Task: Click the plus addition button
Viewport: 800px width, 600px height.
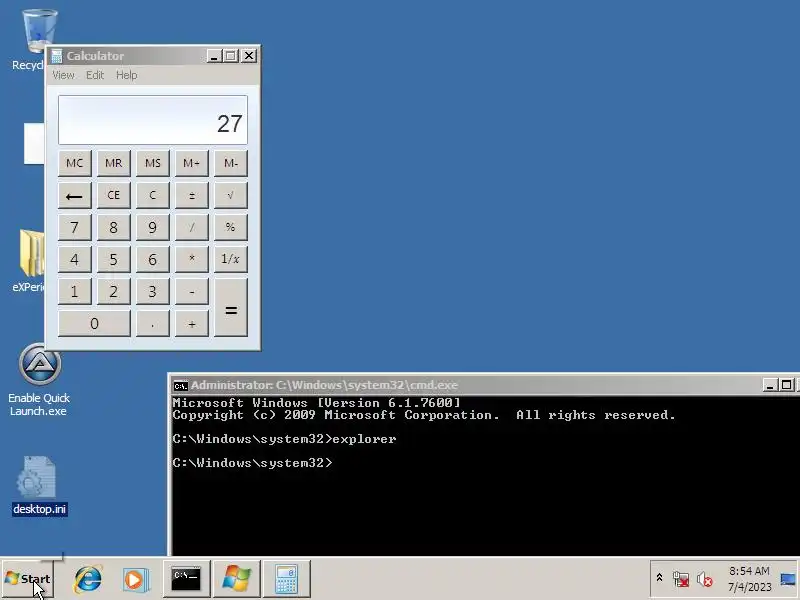Action: point(192,324)
